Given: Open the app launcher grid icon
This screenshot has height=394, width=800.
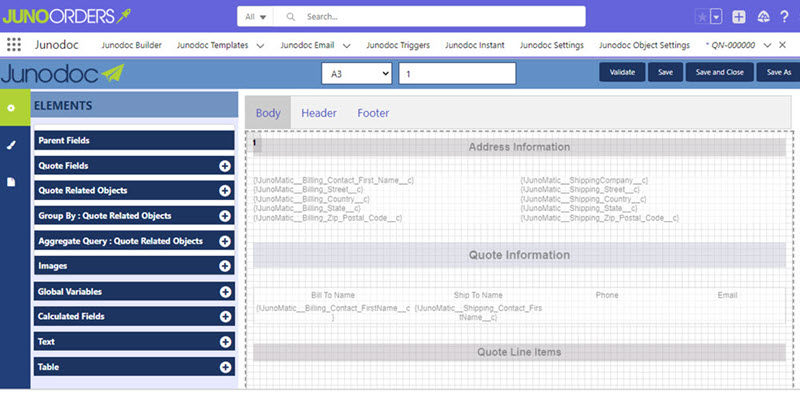Looking at the screenshot, I should coord(14,45).
